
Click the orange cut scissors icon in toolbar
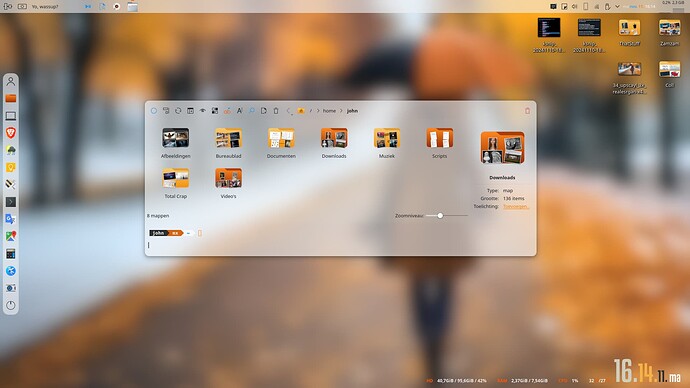(227, 111)
